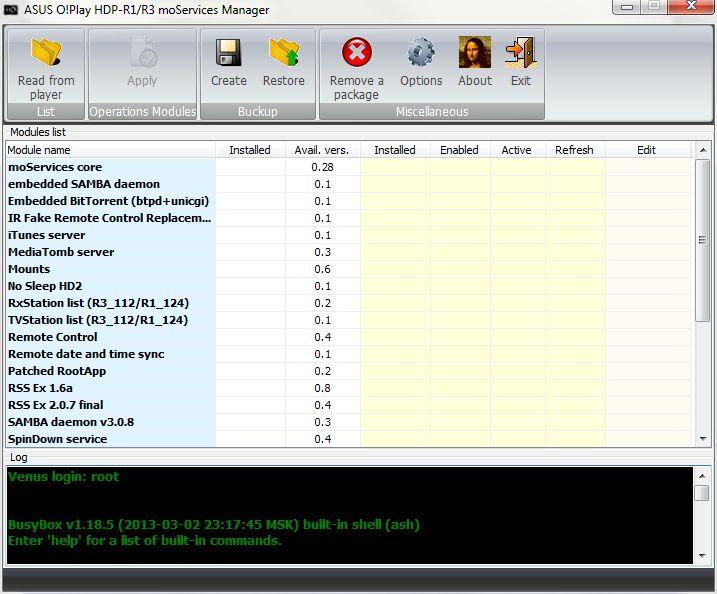Select iTunes server module
Viewport: 717px width, 594px height.
coord(348,235)
